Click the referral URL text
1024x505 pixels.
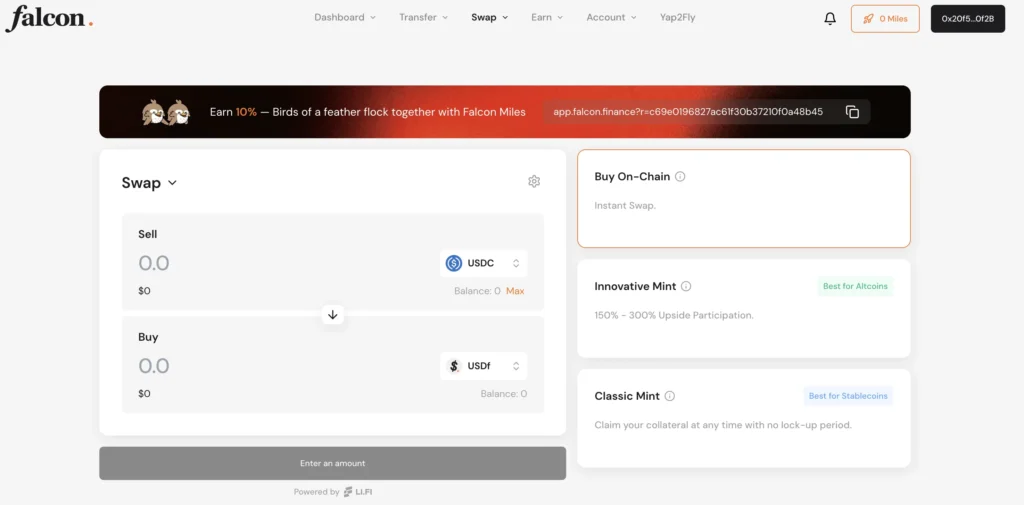tap(688, 112)
